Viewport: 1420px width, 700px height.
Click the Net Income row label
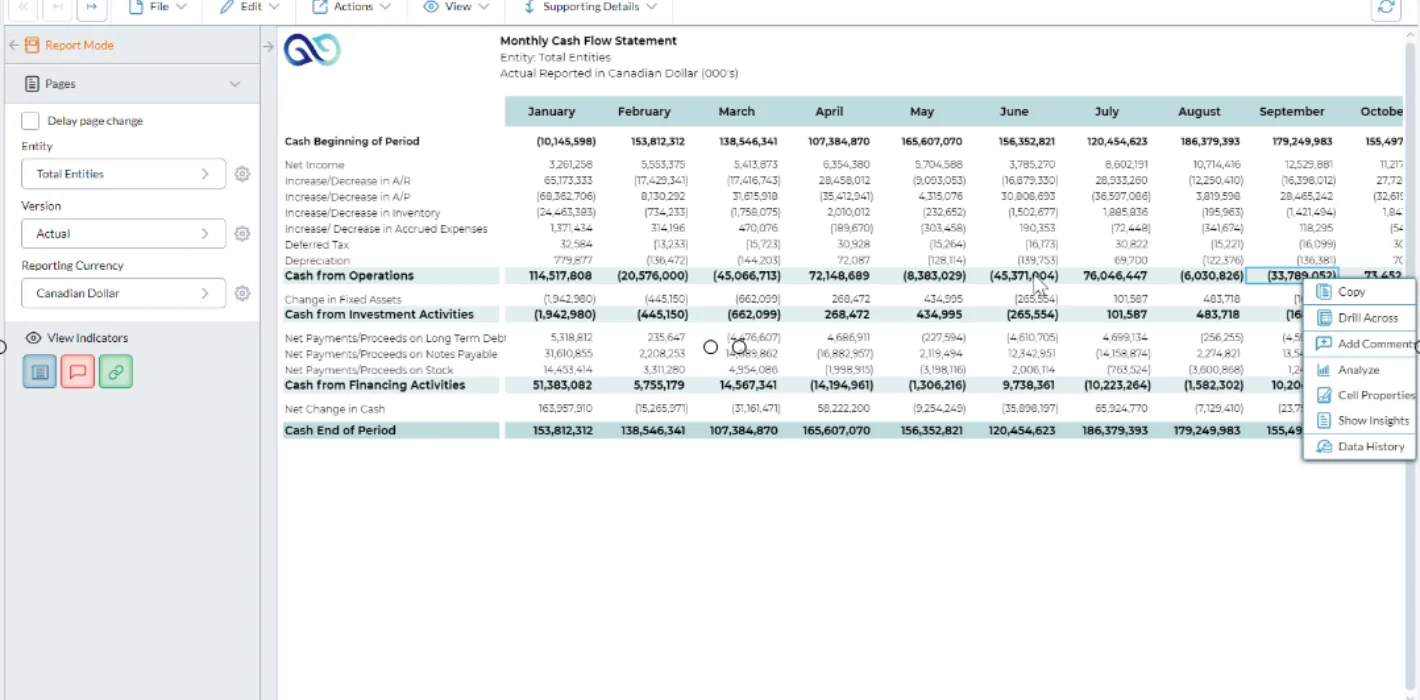point(314,165)
